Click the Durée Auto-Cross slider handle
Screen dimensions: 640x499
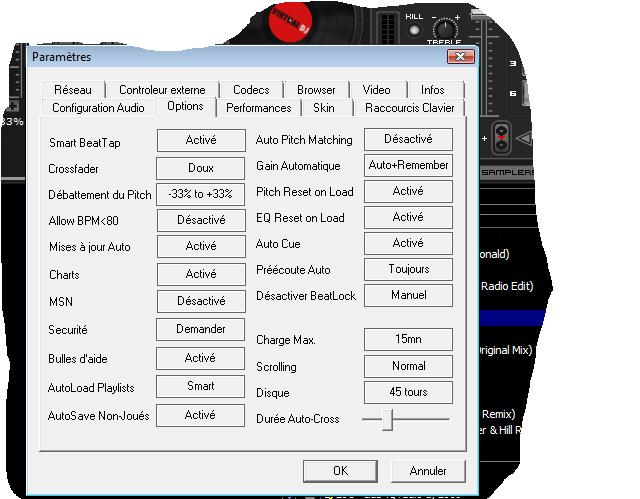tap(388, 420)
